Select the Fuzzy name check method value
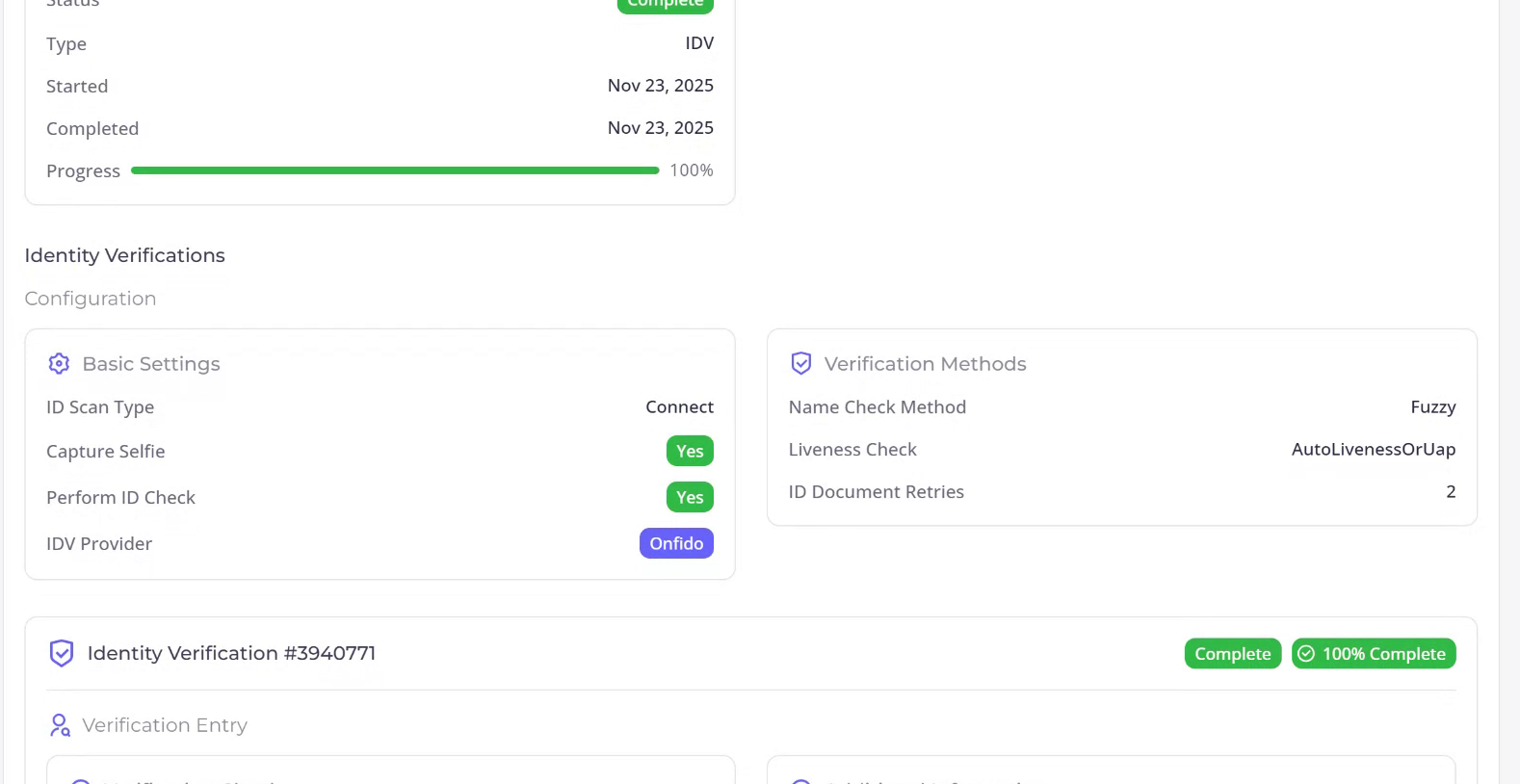1520x784 pixels. (x=1432, y=407)
